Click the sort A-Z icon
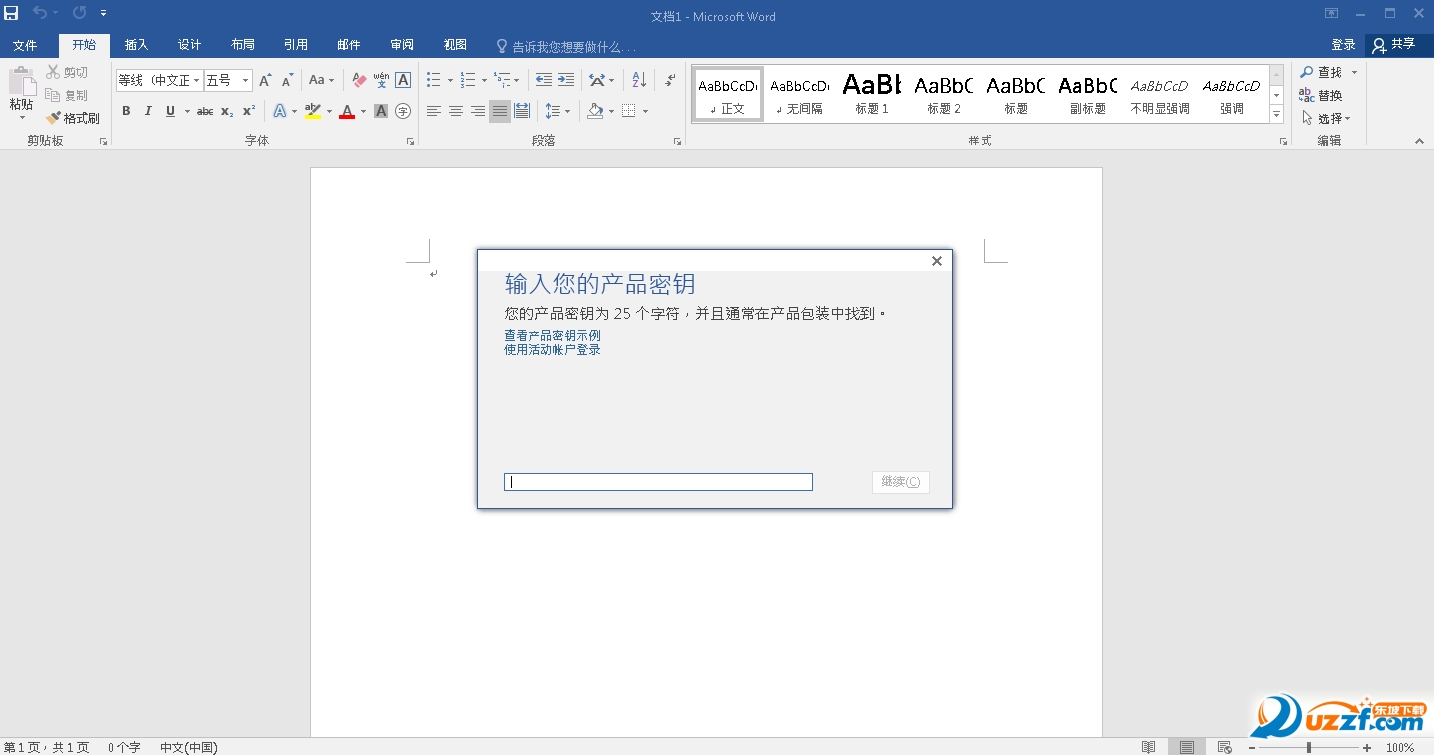The height and width of the screenshot is (755, 1434). [x=639, y=80]
